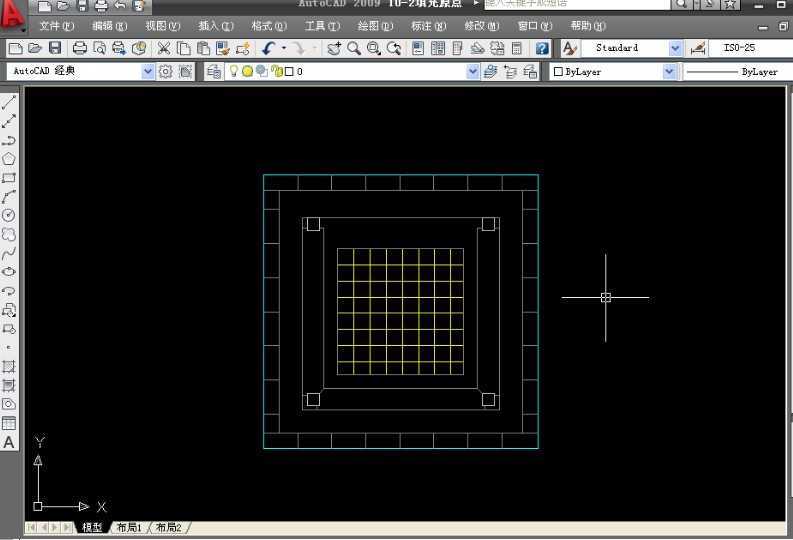The image size is (793, 540).
Task: Open the 视图(V) menu
Action: (x=162, y=26)
